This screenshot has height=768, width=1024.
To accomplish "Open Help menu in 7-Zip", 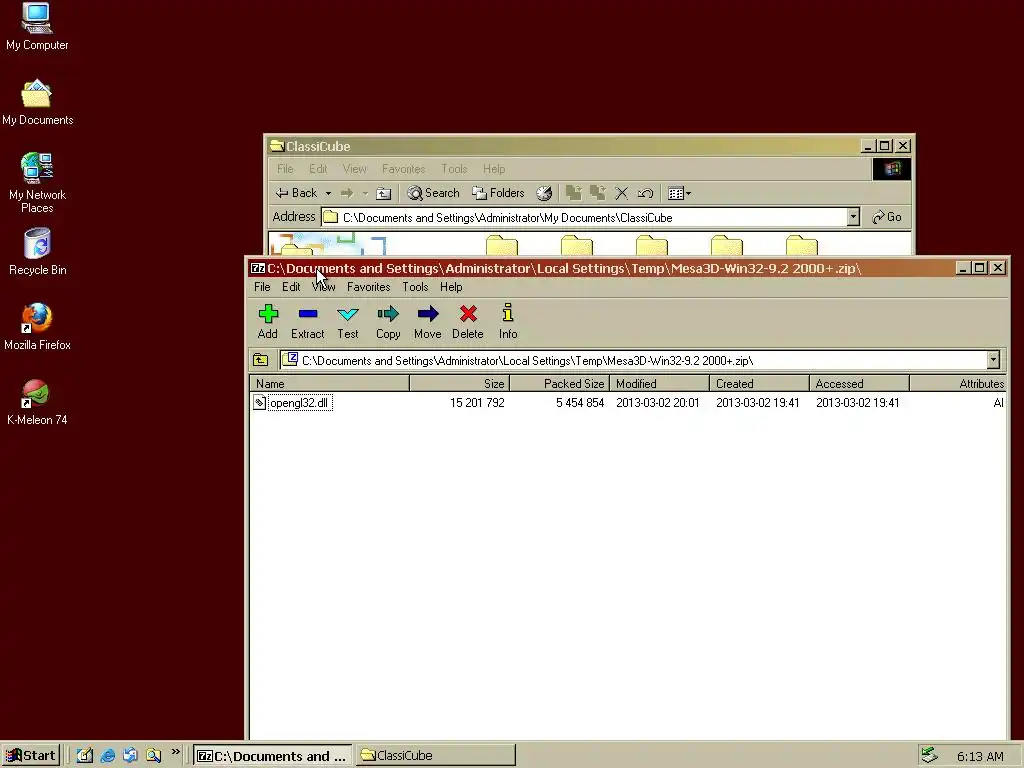I will coord(451,287).
